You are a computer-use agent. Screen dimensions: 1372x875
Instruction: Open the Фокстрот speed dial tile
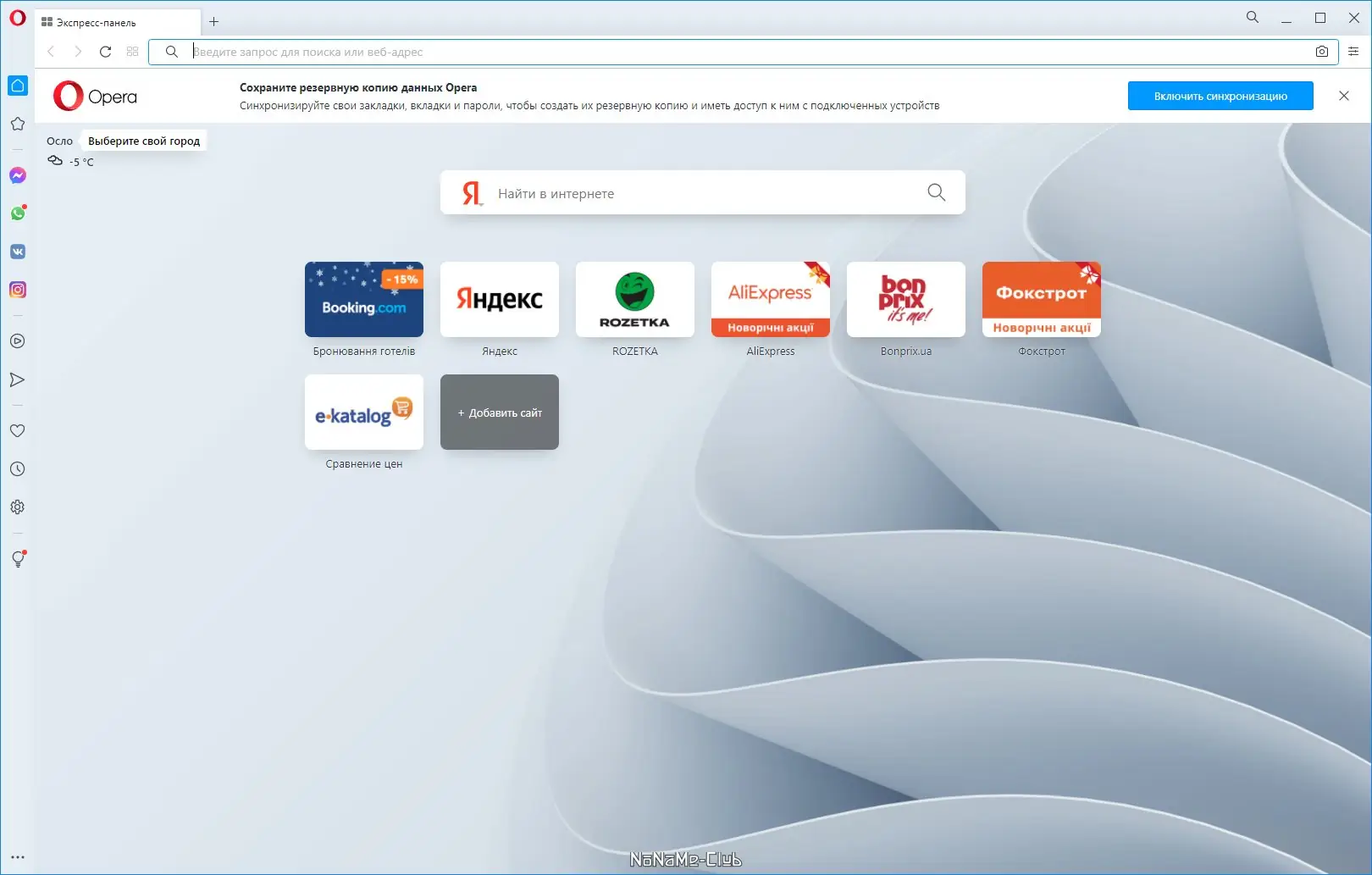point(1042,299)
